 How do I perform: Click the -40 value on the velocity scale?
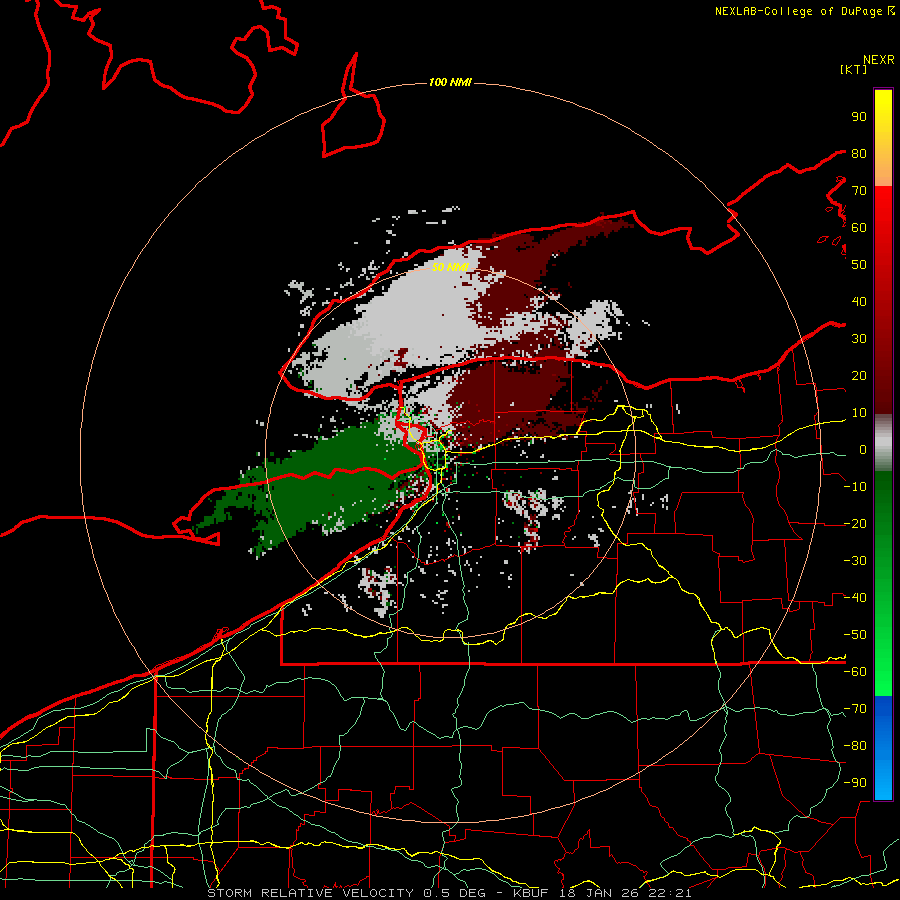(855, 598)
